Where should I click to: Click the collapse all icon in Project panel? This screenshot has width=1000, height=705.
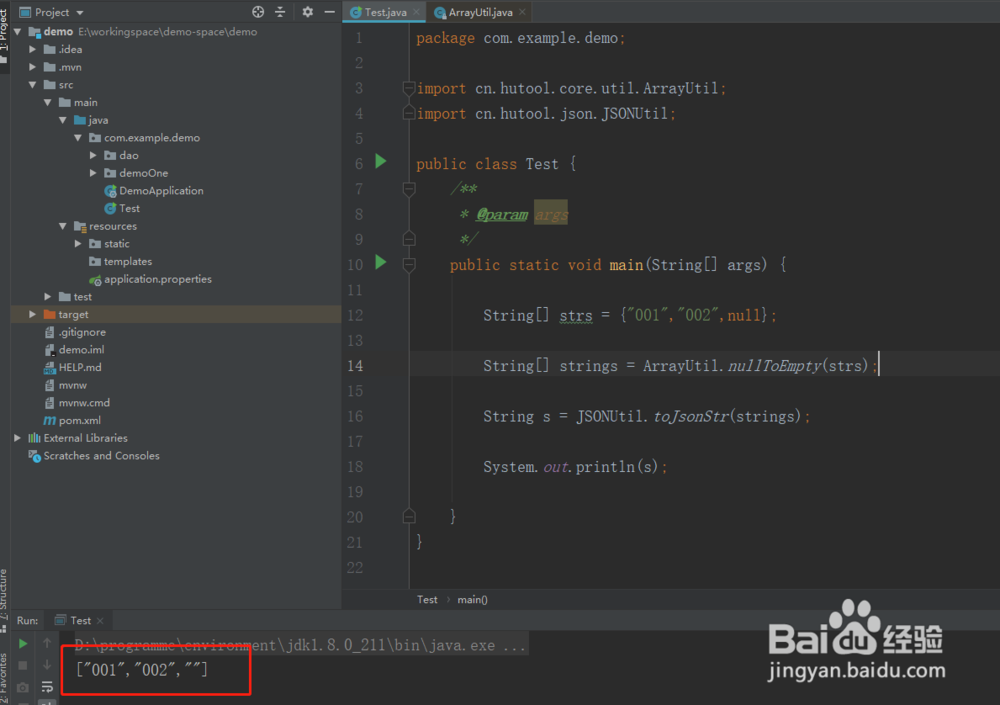[280, 11]
